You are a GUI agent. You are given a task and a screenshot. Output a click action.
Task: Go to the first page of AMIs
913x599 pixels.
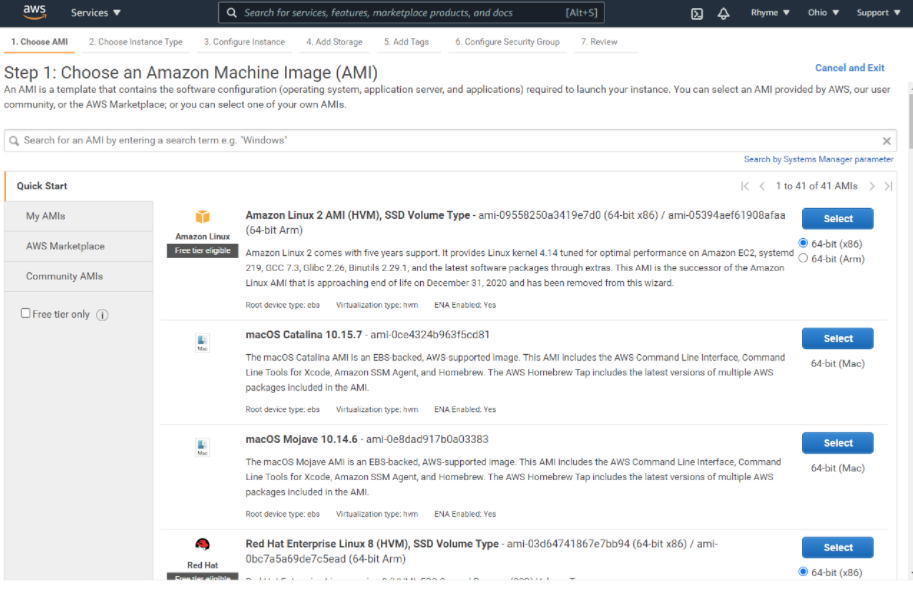(745, 186)
